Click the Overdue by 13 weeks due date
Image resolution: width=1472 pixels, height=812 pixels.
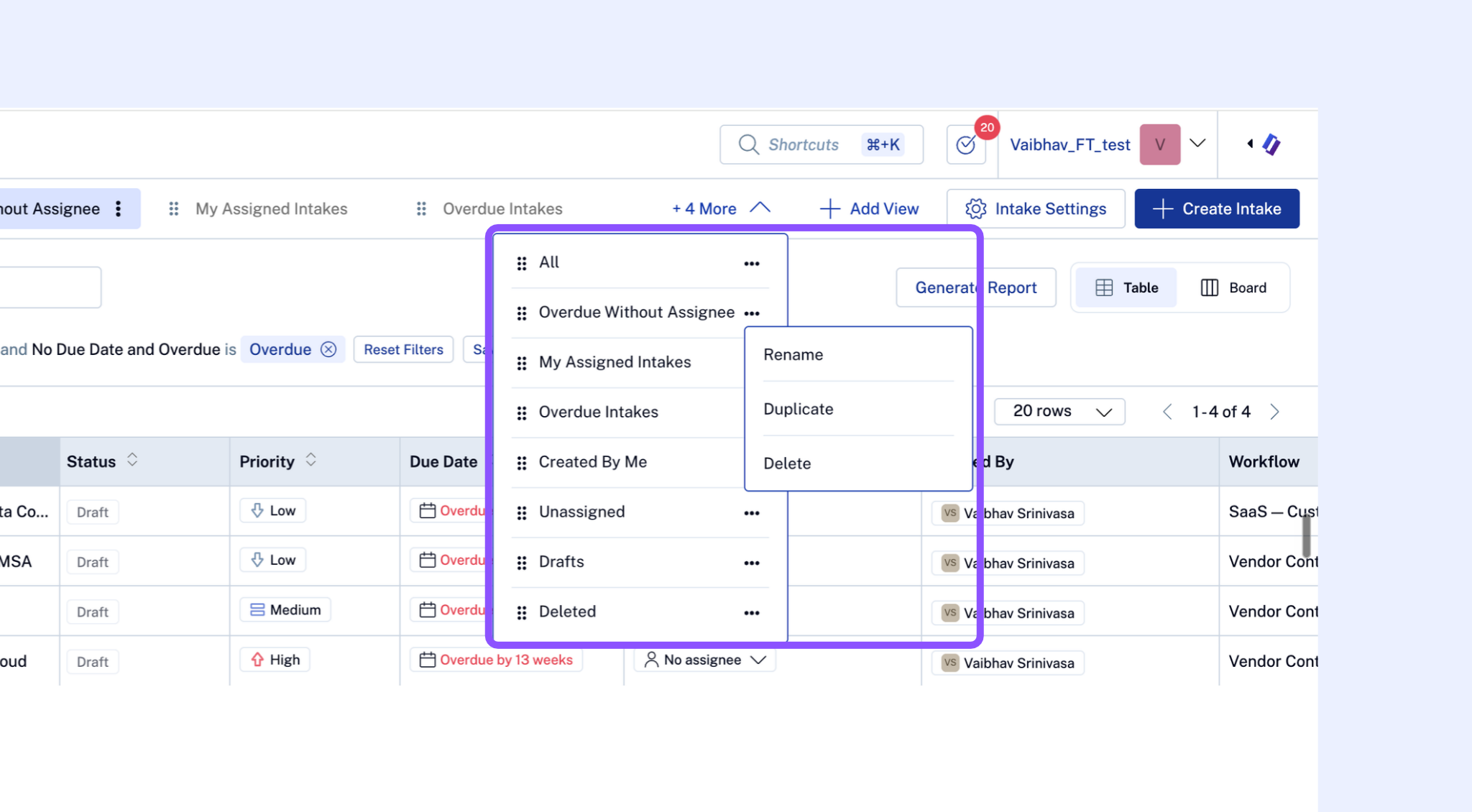496,660
